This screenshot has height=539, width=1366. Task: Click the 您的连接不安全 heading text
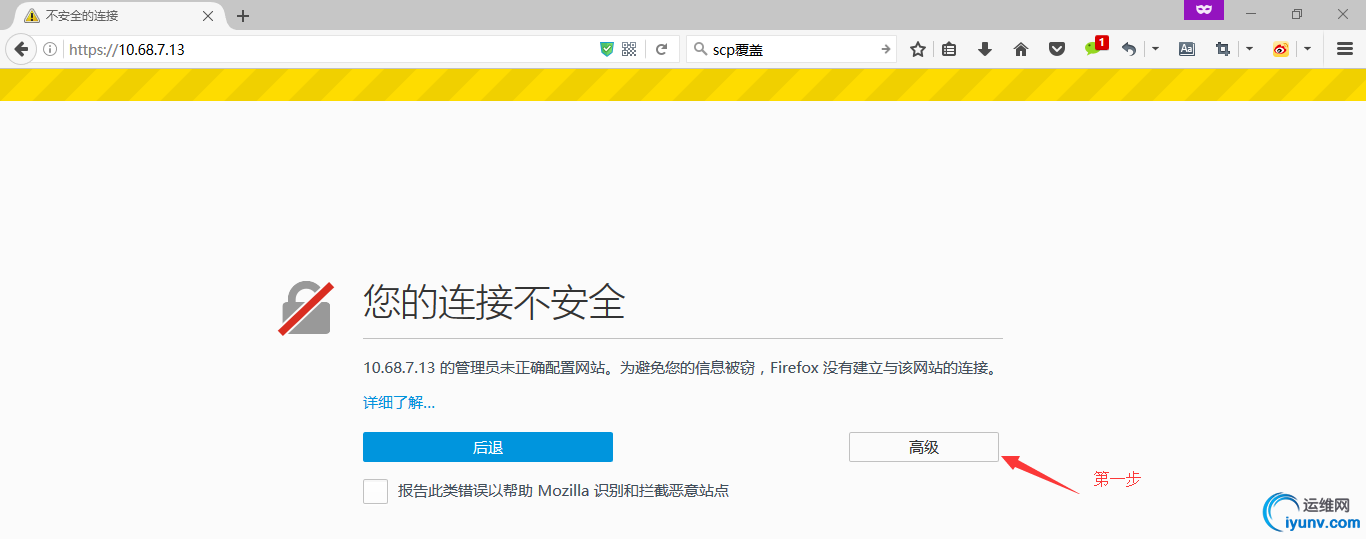point(494,301)
